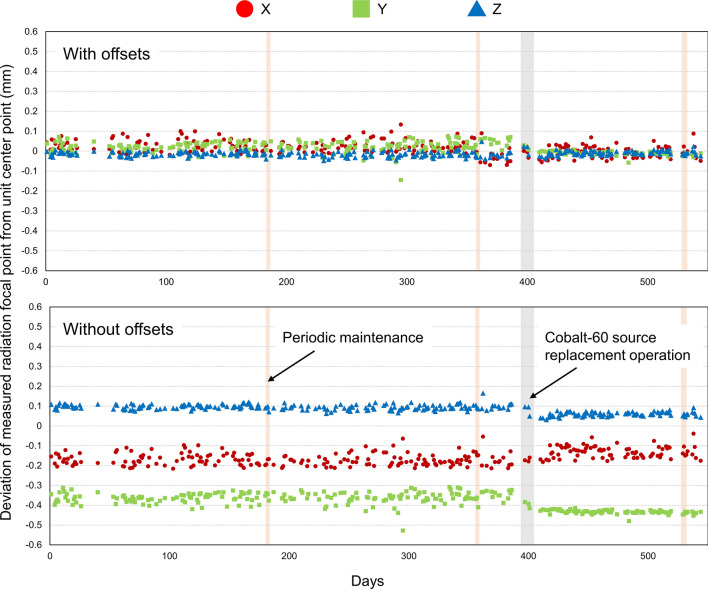Screen dimensions: 708x589
Task: Click the 'Periodic maintenance' annotation label
Action: coord(353,337)
